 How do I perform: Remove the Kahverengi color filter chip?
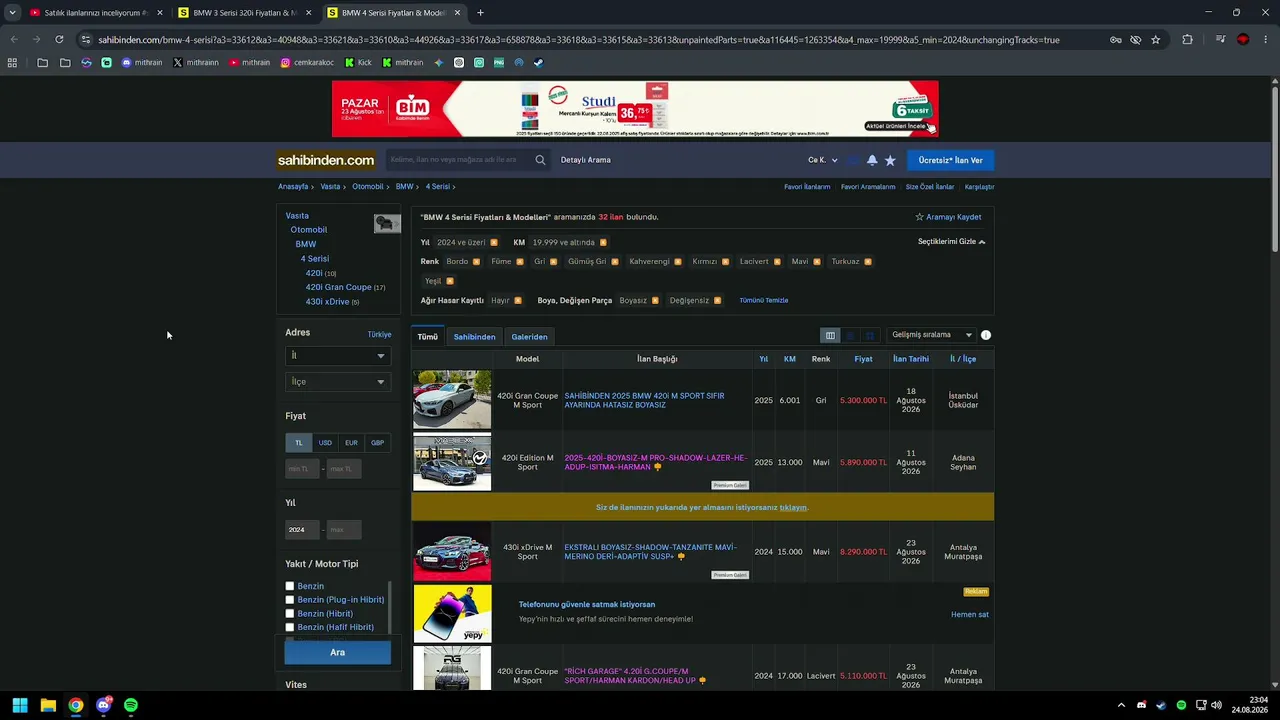(x=677, y=262)
